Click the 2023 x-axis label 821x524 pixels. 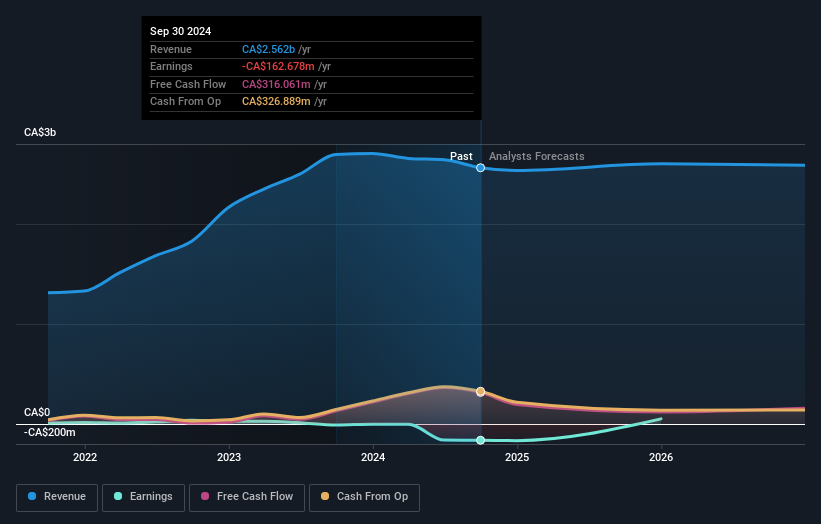[x=229, y=457]
